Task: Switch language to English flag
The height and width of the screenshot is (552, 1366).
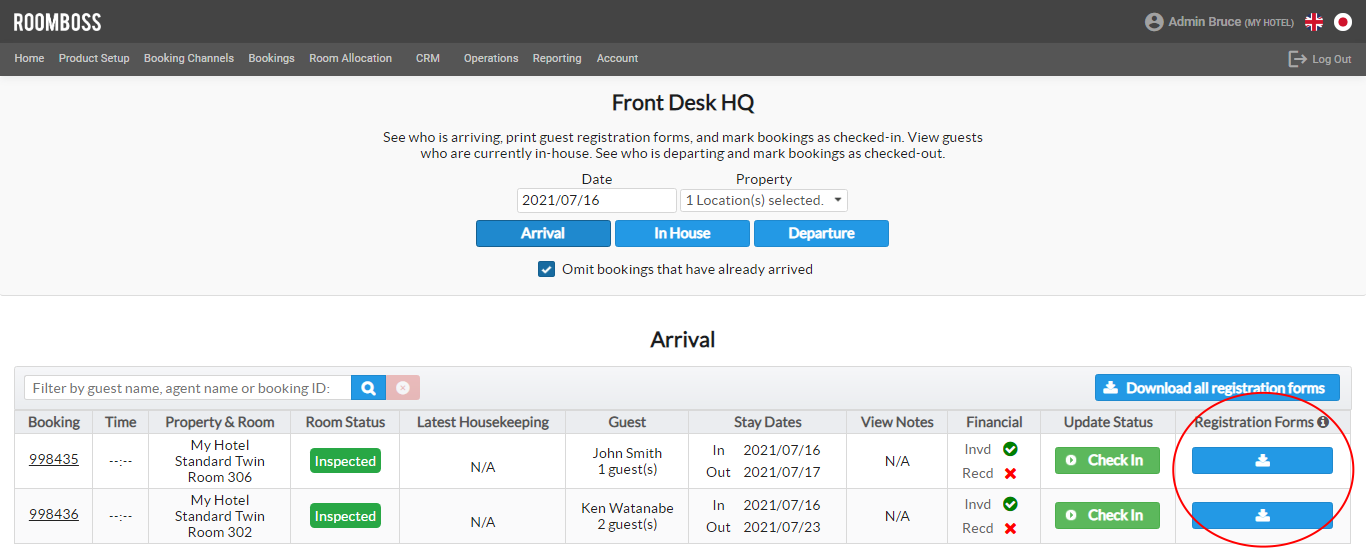Action: (x=1314, y=22)
